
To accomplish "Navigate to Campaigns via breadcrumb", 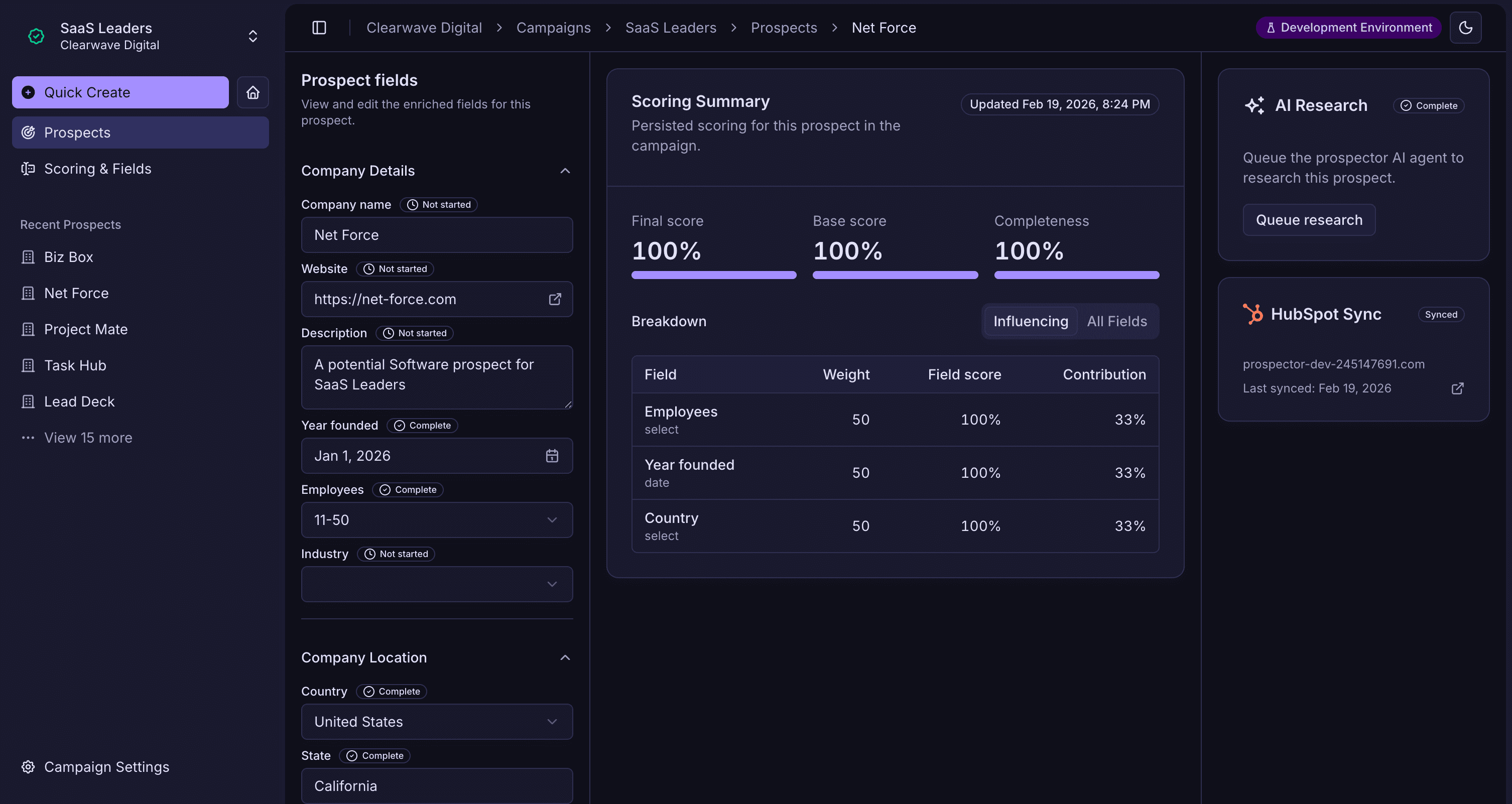I will (553, 27).
